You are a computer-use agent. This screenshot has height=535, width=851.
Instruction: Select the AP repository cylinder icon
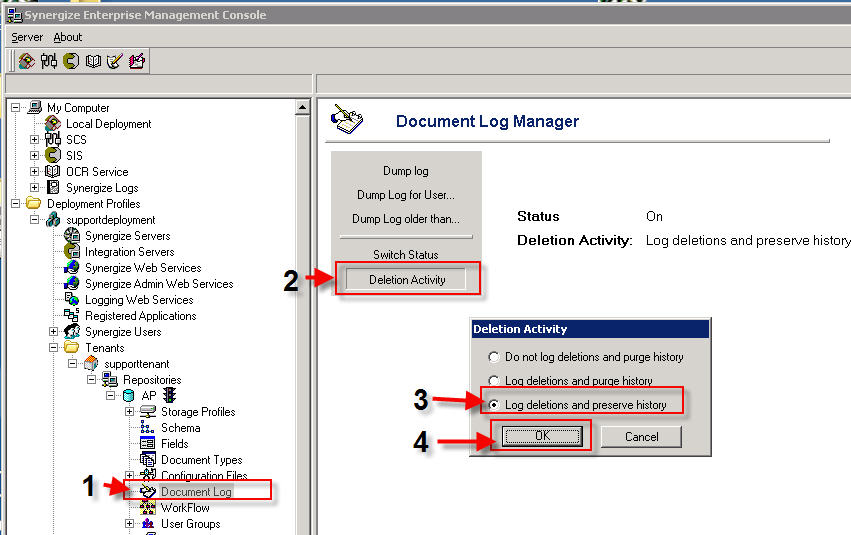coord(129,396)
